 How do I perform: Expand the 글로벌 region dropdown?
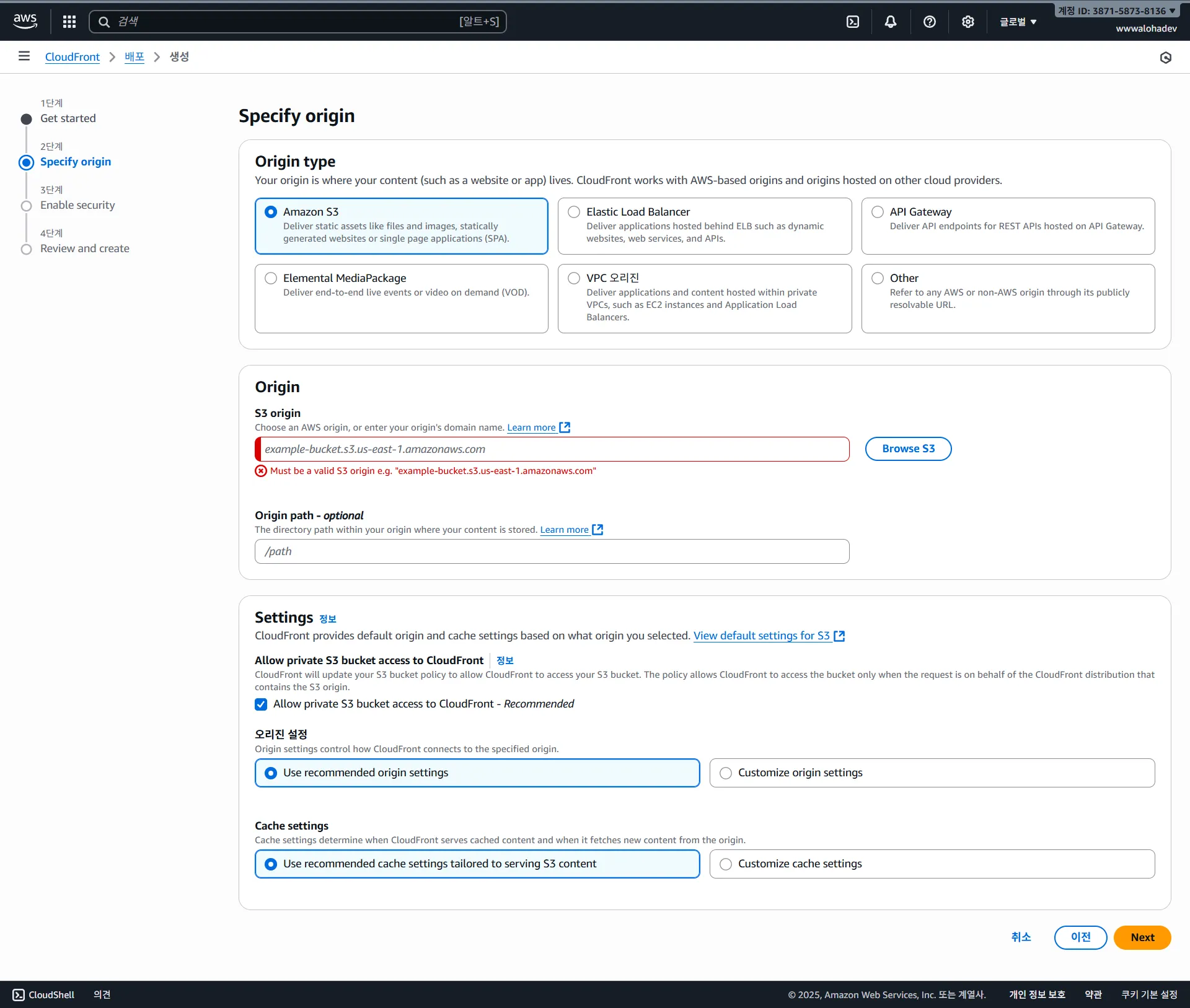tap(1018, 22)
